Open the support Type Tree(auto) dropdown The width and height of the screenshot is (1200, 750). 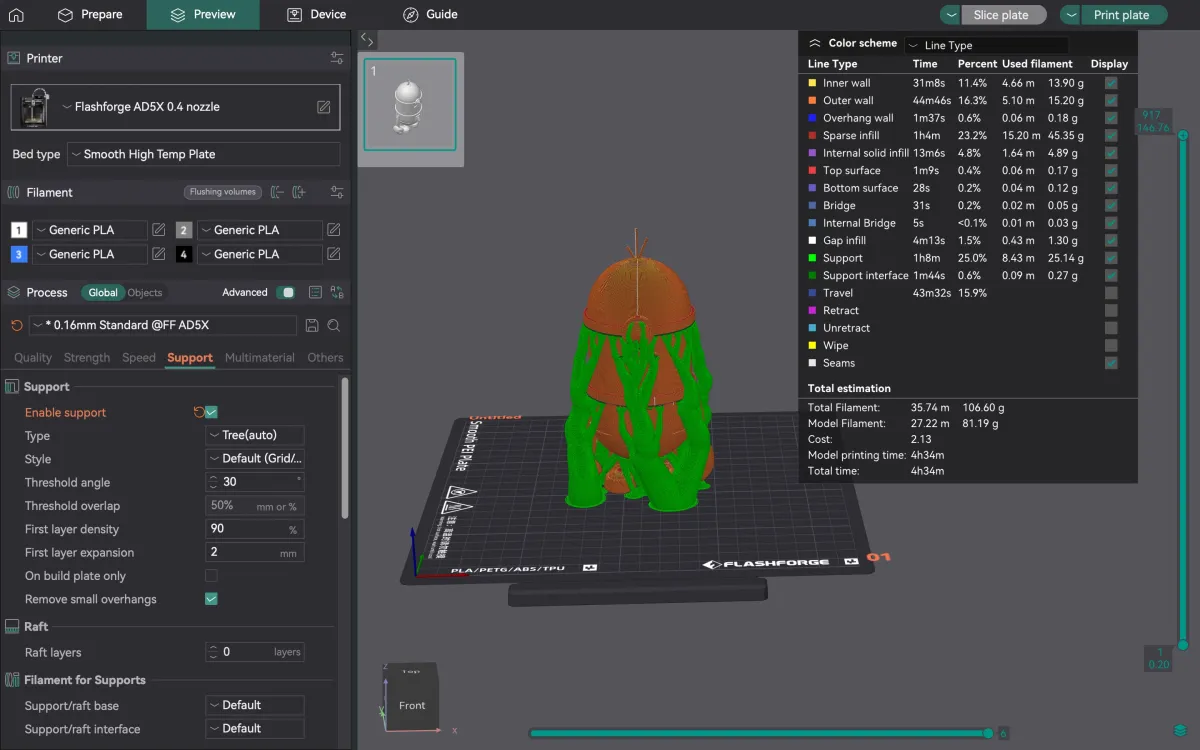255,435
